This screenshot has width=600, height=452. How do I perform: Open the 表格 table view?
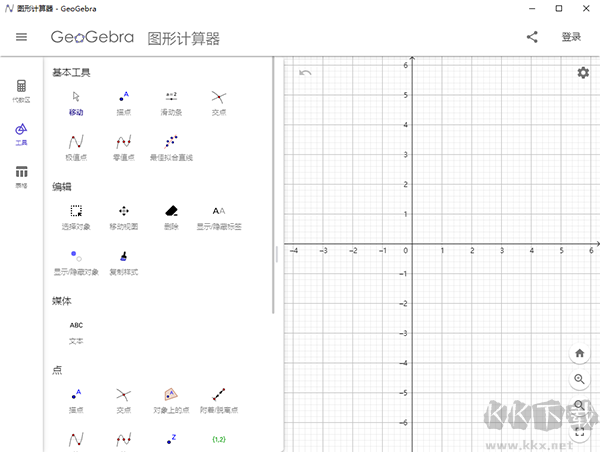(x=21, y=177)
